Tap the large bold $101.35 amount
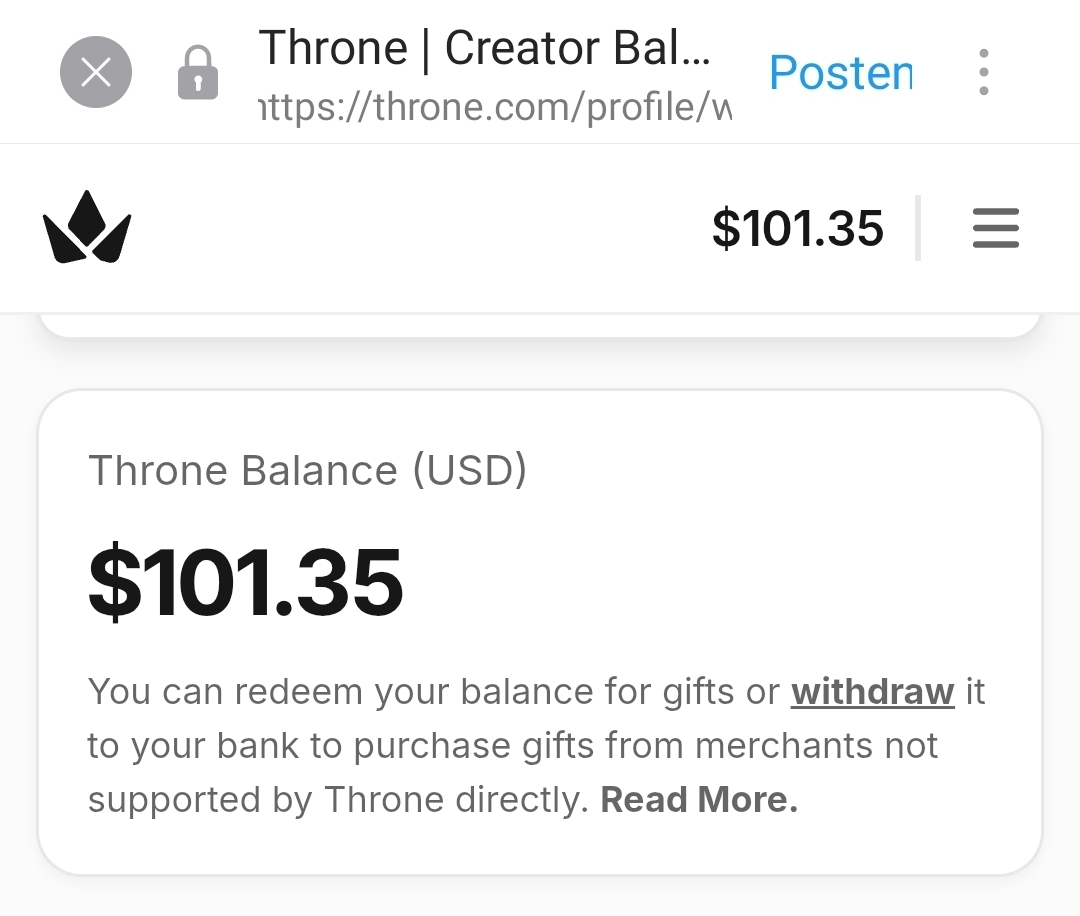This screenshot has height=916, width=1080. [246, 584]
